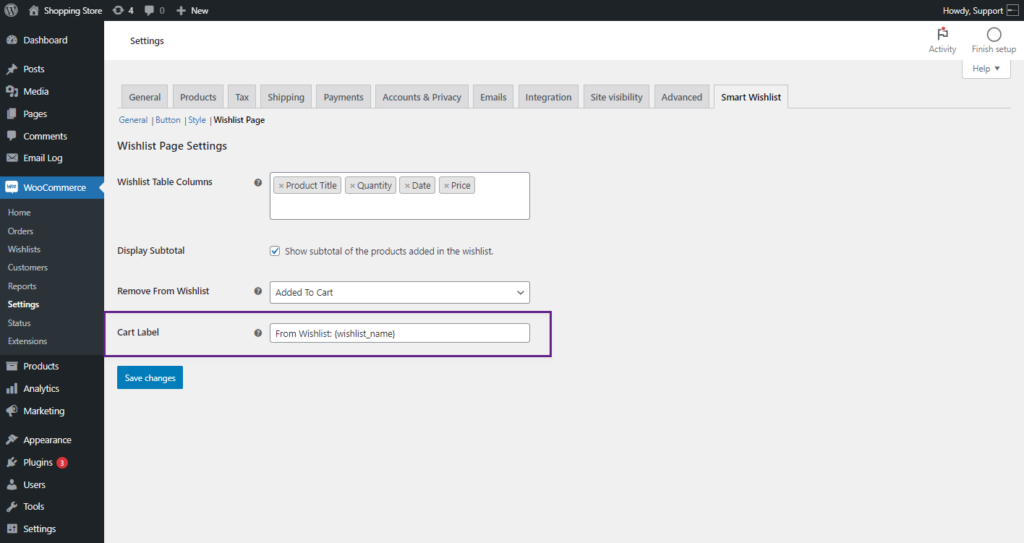Open the Integration tab
The image size is (1024, 543).
tap(549, 97)
